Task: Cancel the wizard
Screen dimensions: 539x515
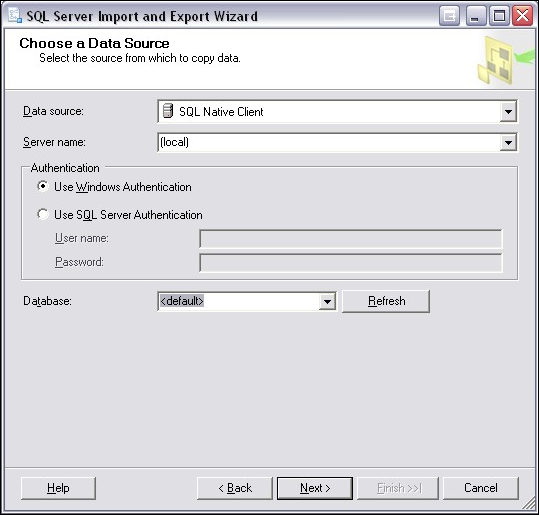Action: pyautogui.click(x=481, y=488)
